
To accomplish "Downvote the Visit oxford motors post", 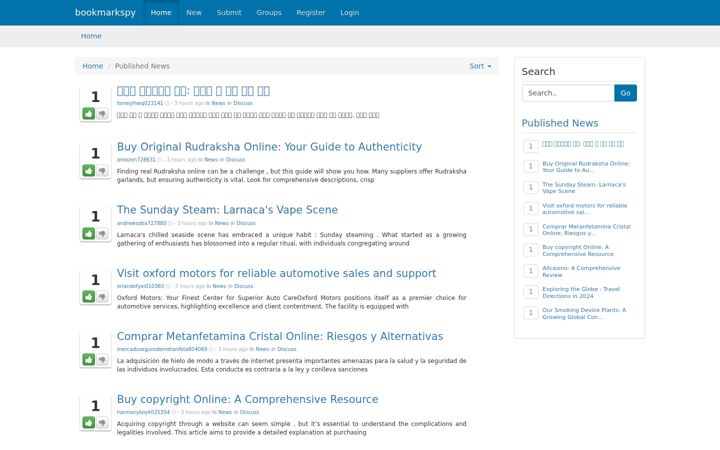I will coord(102,297).
